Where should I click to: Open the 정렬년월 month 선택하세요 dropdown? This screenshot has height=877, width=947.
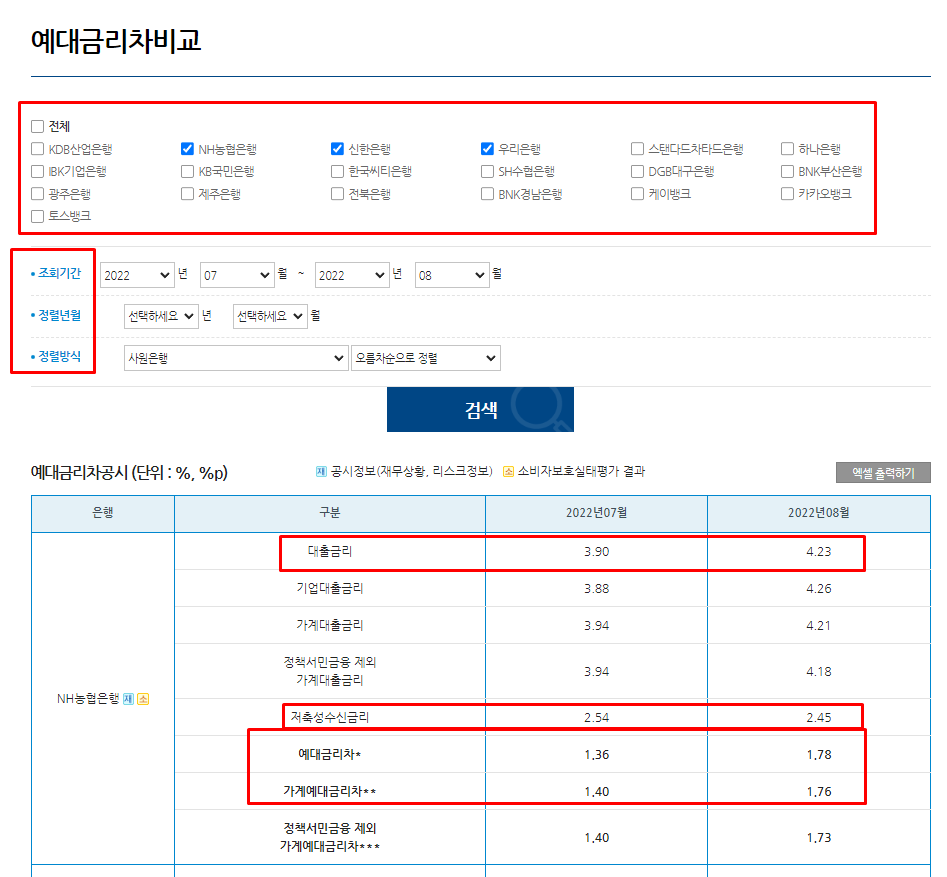pyautogui.click(x=271, y=316)
